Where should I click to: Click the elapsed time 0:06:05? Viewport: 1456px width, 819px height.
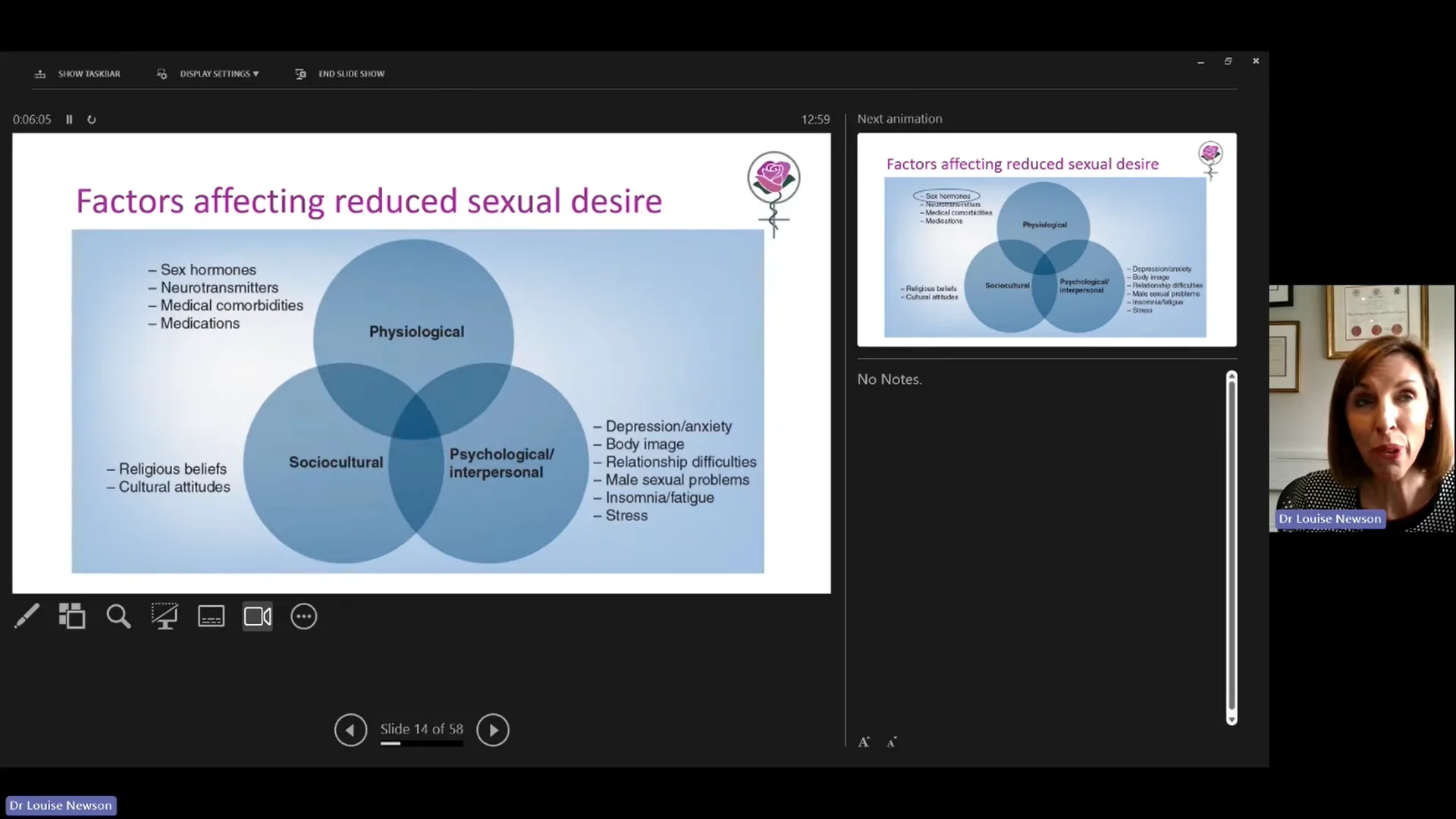32,119
